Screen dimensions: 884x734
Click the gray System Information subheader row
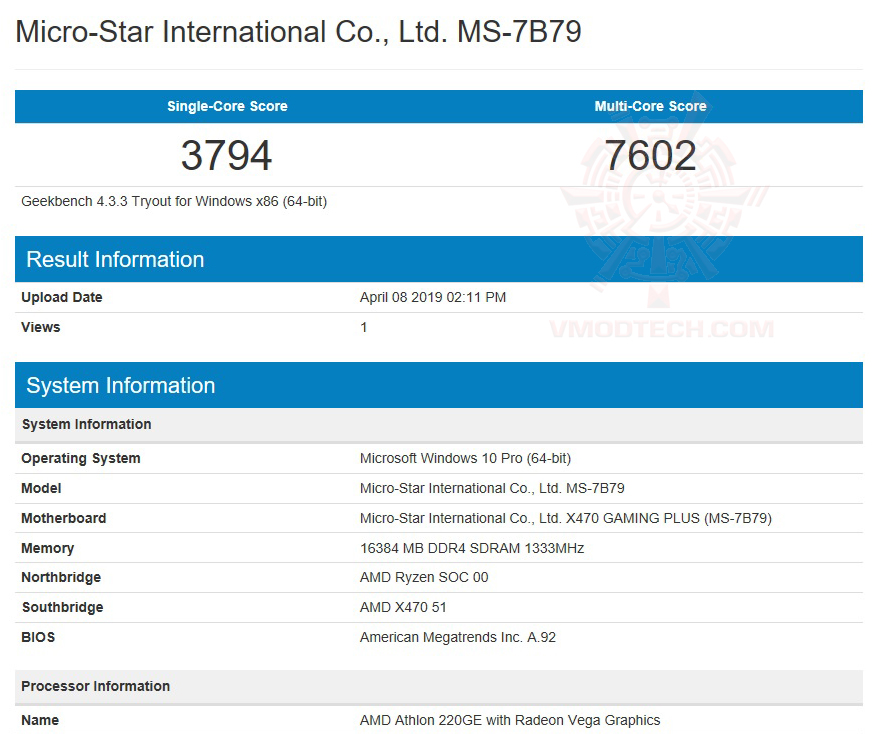point(439,425)
